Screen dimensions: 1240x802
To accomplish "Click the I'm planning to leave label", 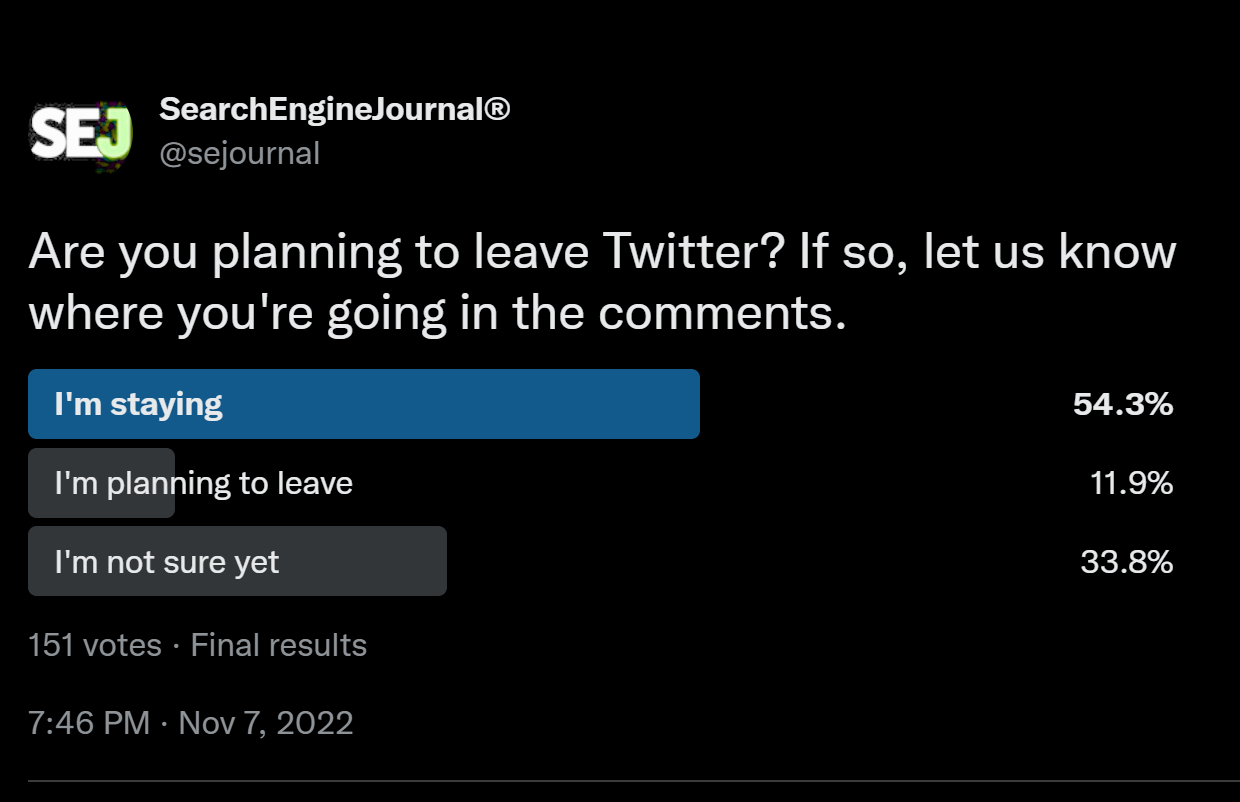I will tap(204, 483).
